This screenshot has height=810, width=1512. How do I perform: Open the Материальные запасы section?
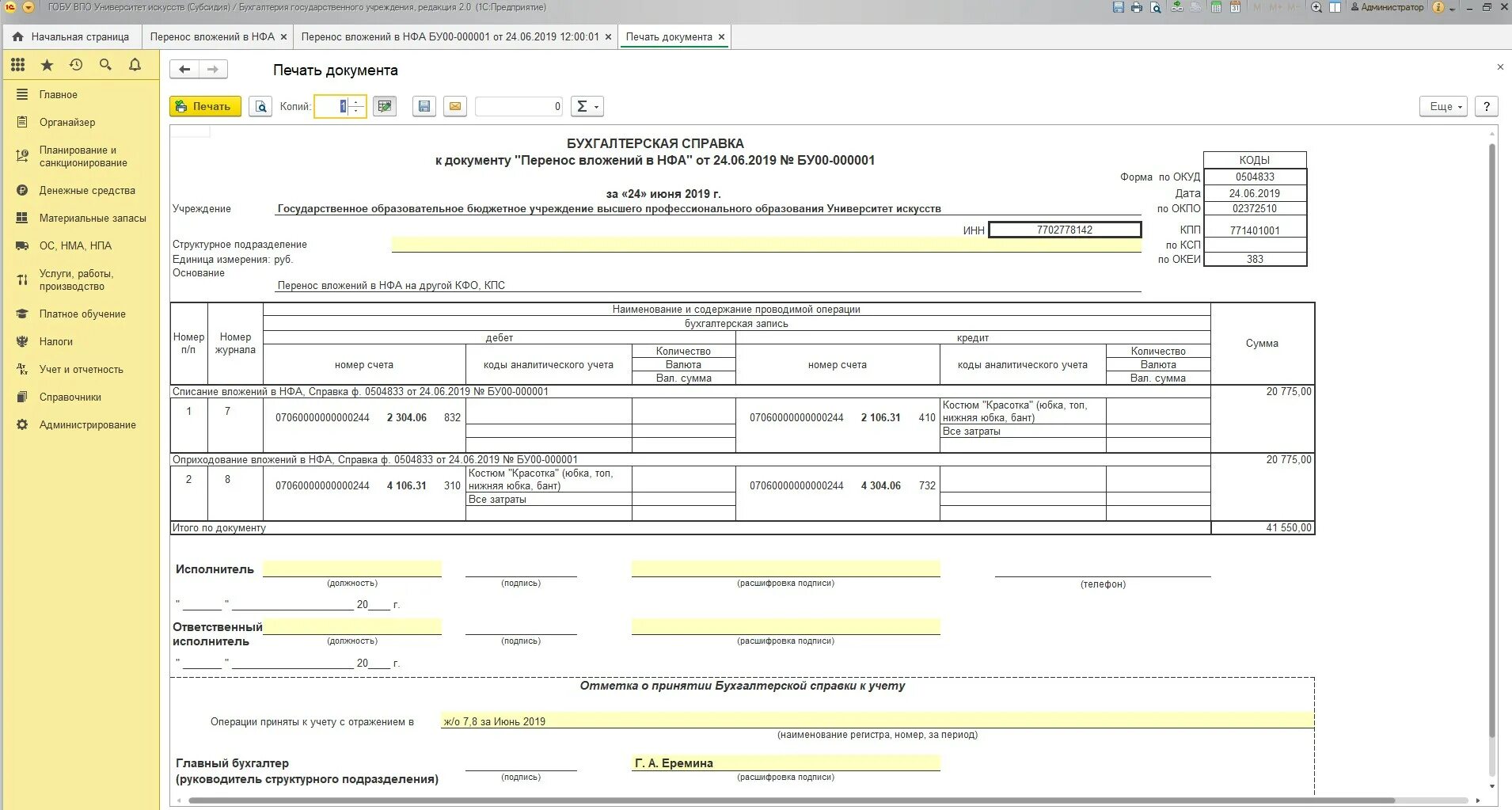[81, 218]
